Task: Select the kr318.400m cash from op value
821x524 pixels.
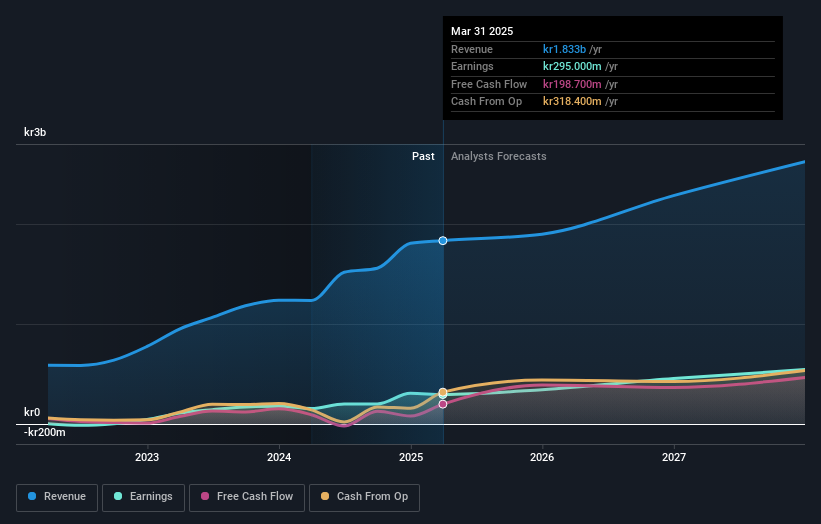Action: (572, 102)
